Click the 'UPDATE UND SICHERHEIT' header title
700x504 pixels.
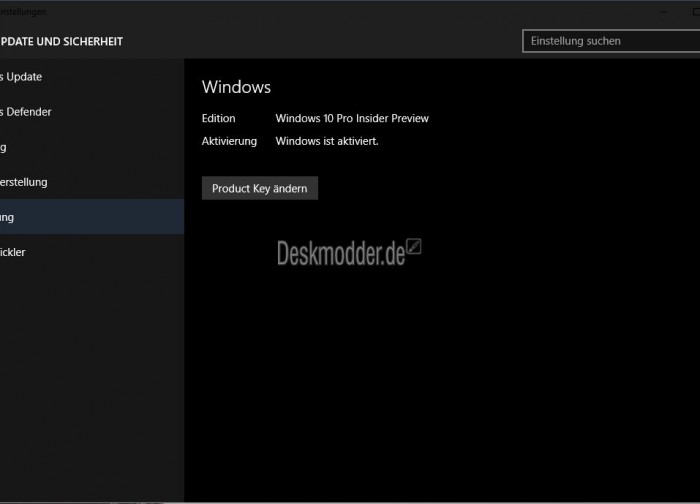point(62,42)
